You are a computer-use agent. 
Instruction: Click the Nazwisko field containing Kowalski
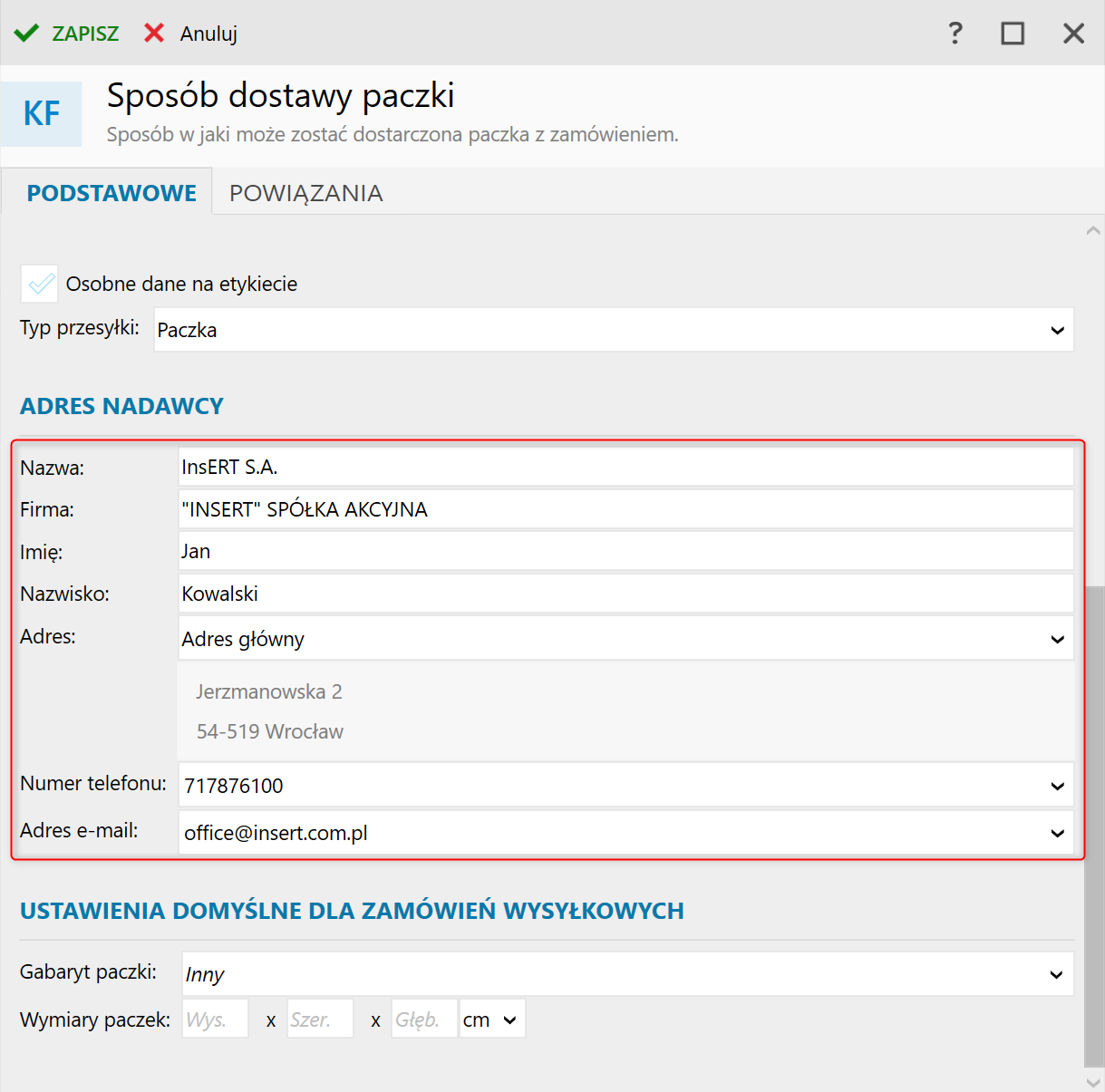(626, 594)
